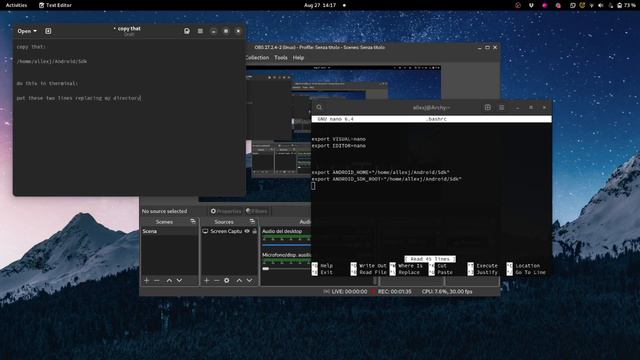The width and height of the screenshot is (640, 360).
Task: Remove the selected scene with minus button
Action: coord(157,280)
